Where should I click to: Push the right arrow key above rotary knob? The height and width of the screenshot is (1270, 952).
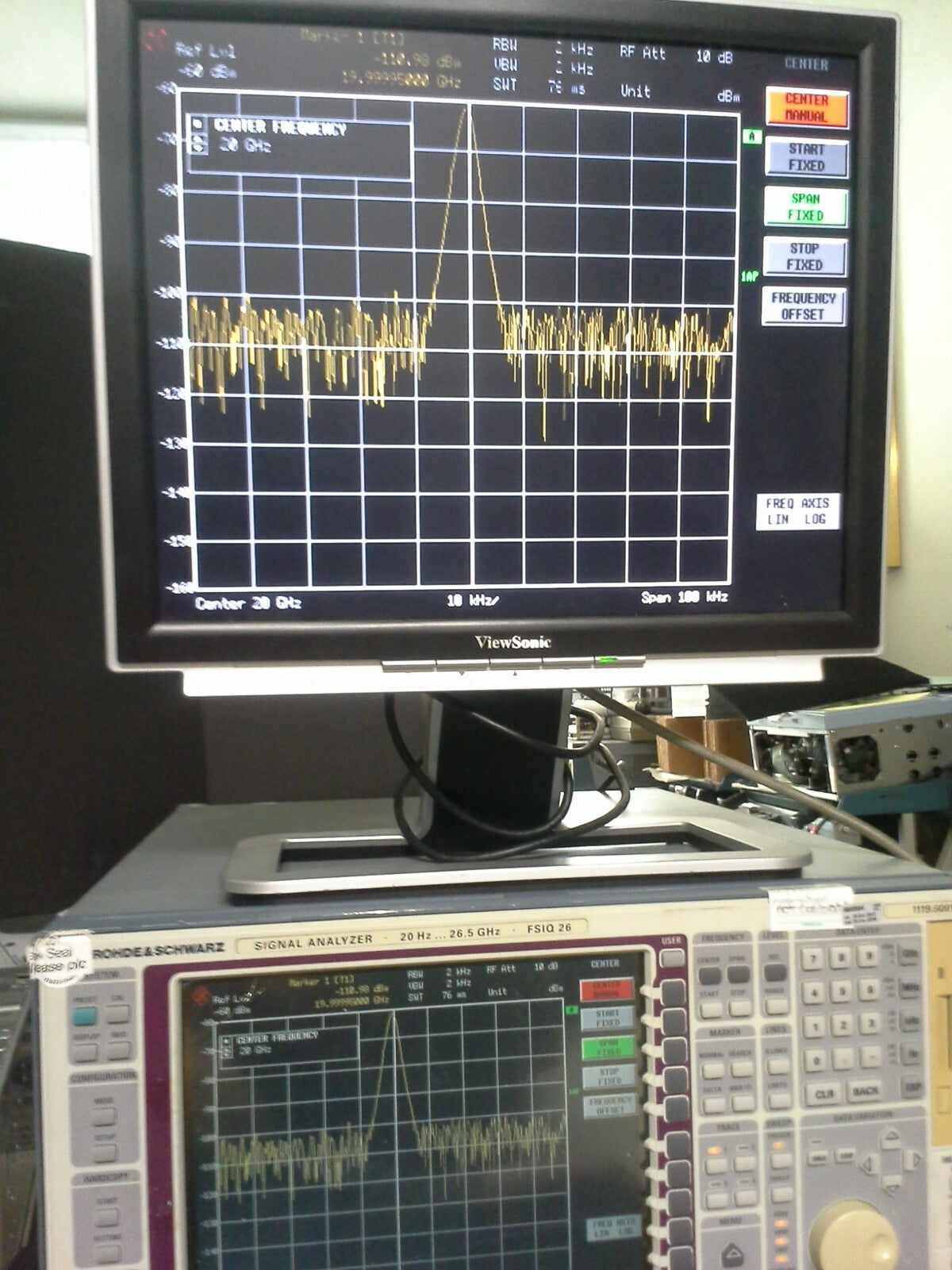click(x=912, y=1160)
